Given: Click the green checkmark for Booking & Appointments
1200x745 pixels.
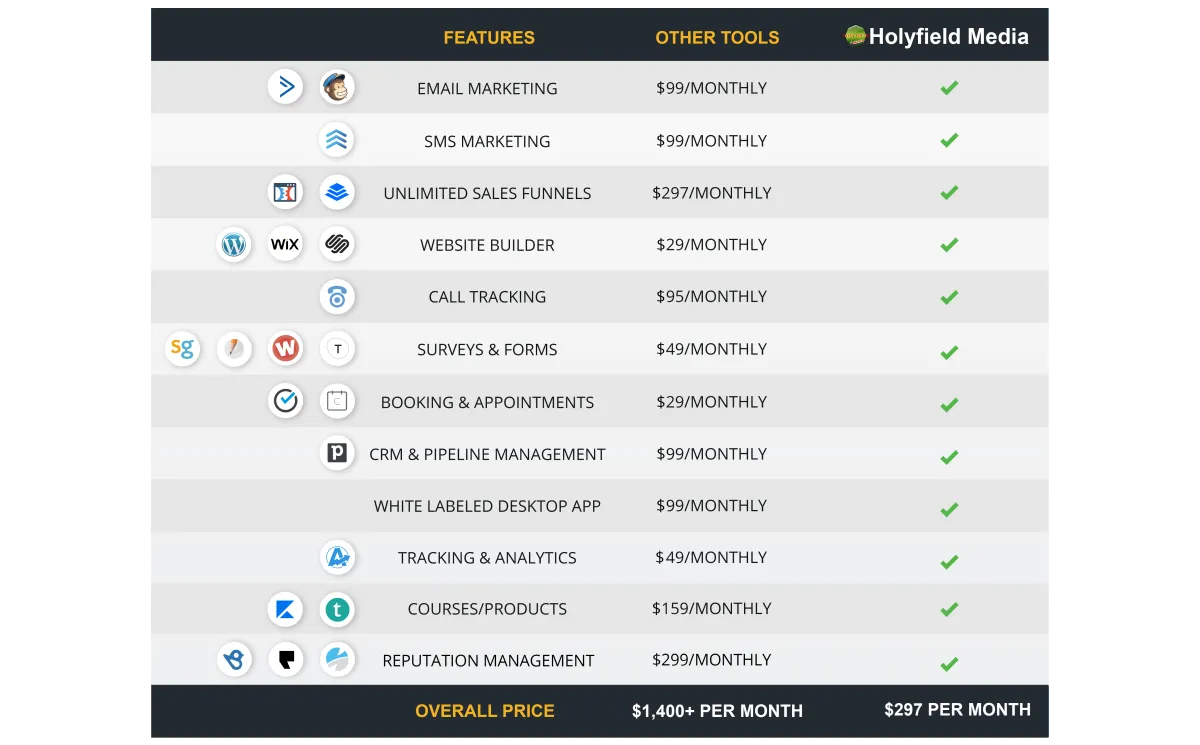Looking at the screenshot, I should (949, 404).
